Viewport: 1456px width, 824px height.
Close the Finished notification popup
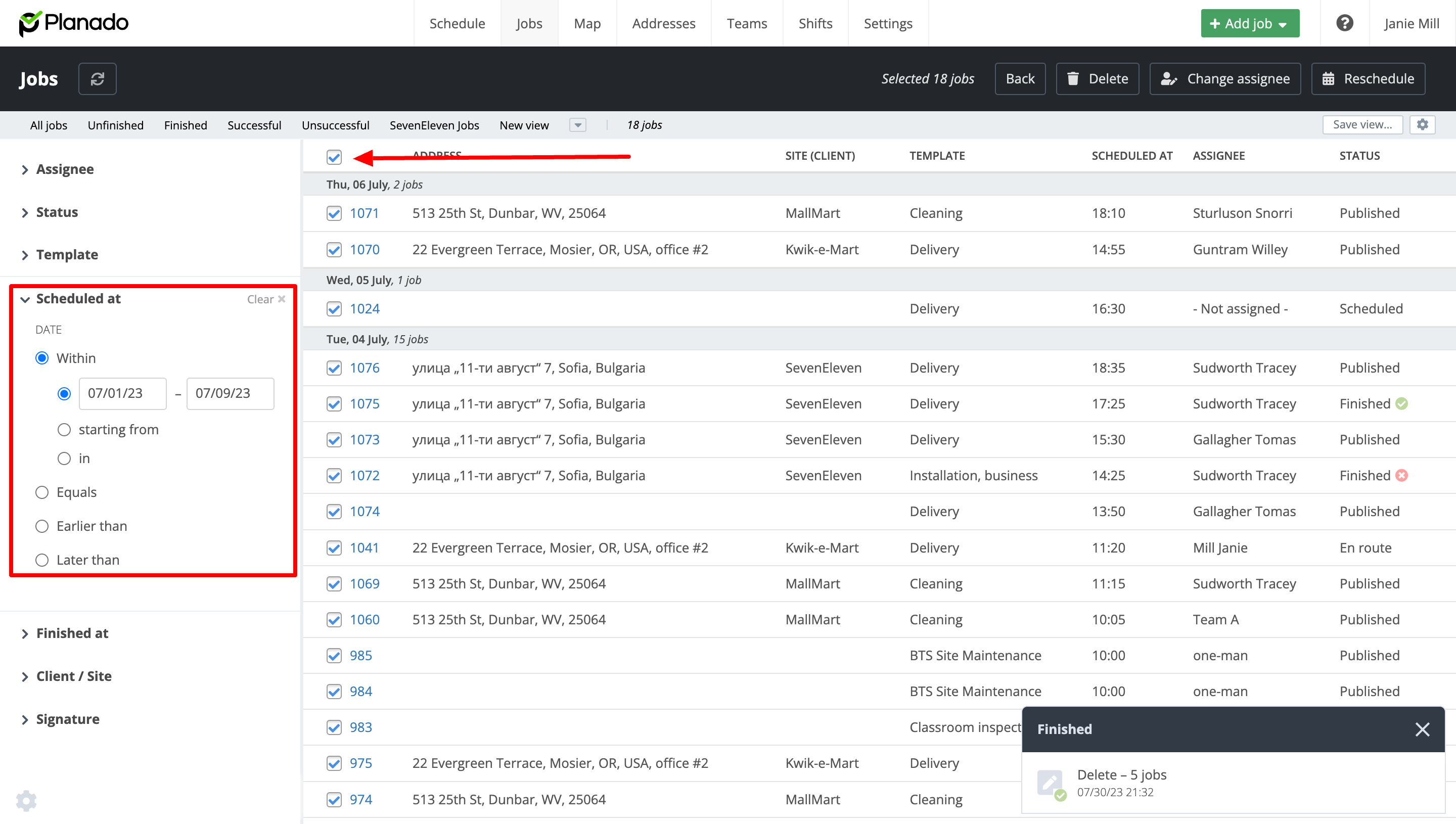(x=1422, y=729)
